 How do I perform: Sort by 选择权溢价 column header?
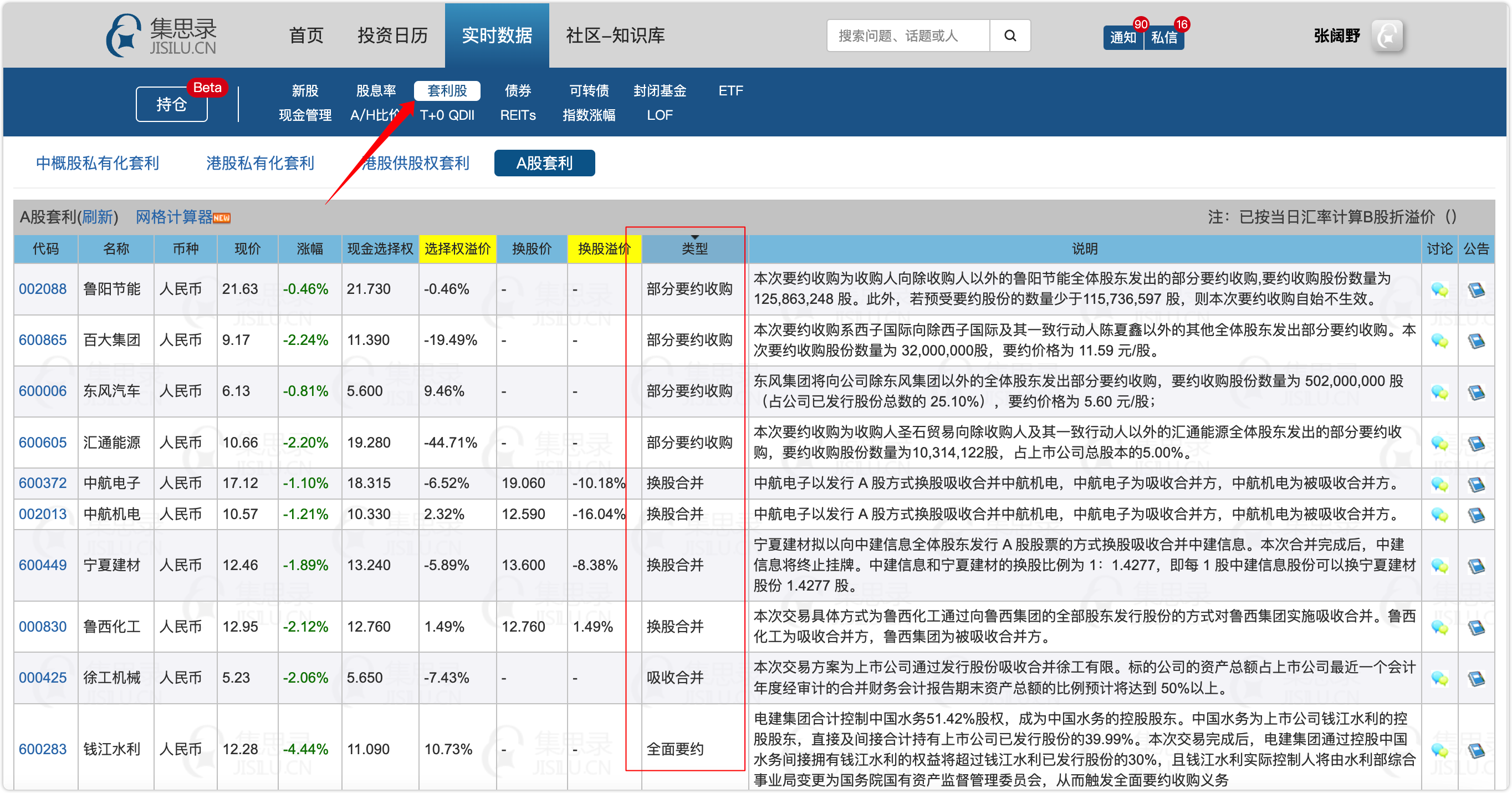(x=457, y=249)
